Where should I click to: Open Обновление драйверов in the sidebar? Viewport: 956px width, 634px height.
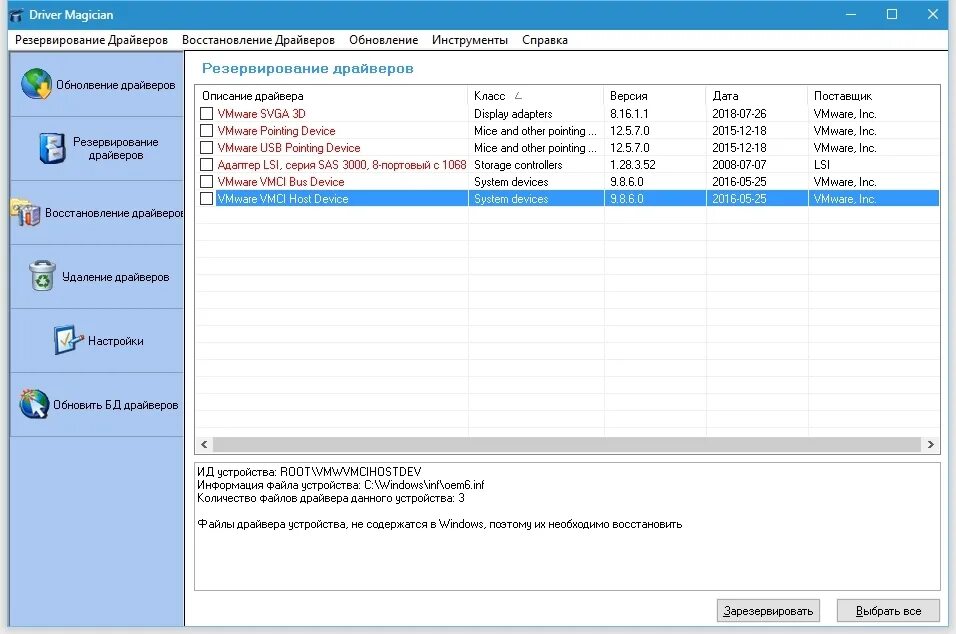[38, 85]
